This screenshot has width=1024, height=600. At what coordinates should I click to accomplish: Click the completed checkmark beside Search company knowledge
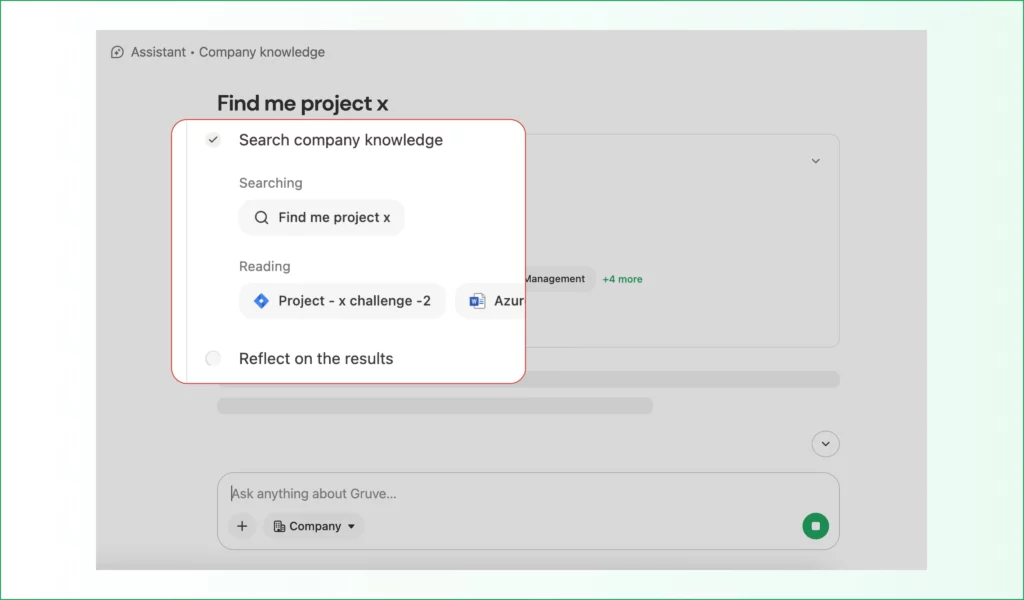pyautogui.click(x=213, y=140)
